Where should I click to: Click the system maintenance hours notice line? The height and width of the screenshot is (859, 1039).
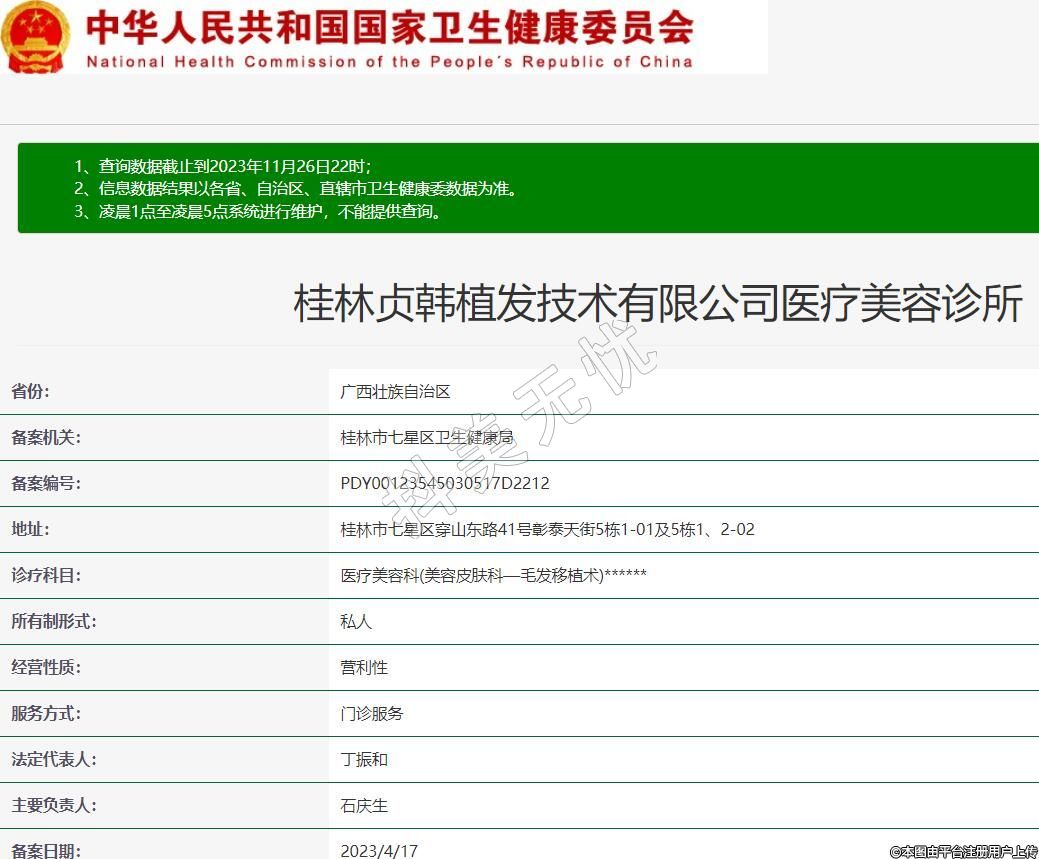258,211
